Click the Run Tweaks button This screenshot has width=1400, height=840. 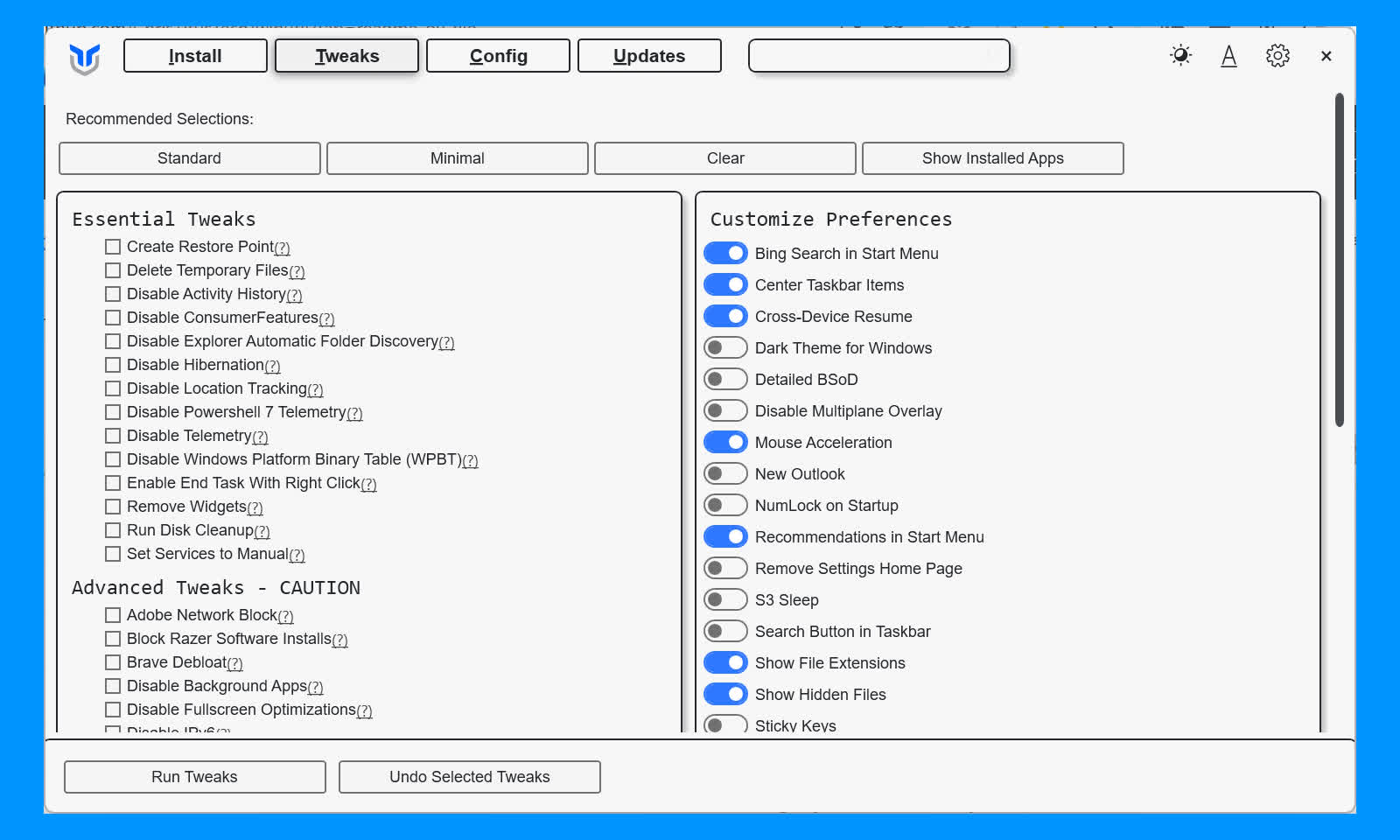click(194, 777)
